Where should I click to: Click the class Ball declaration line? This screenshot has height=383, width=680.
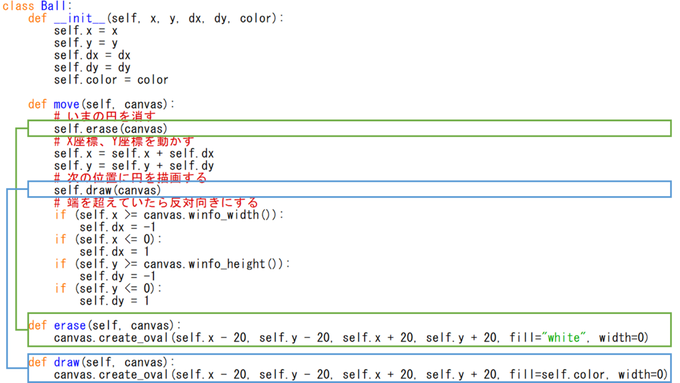coord(36,6)
